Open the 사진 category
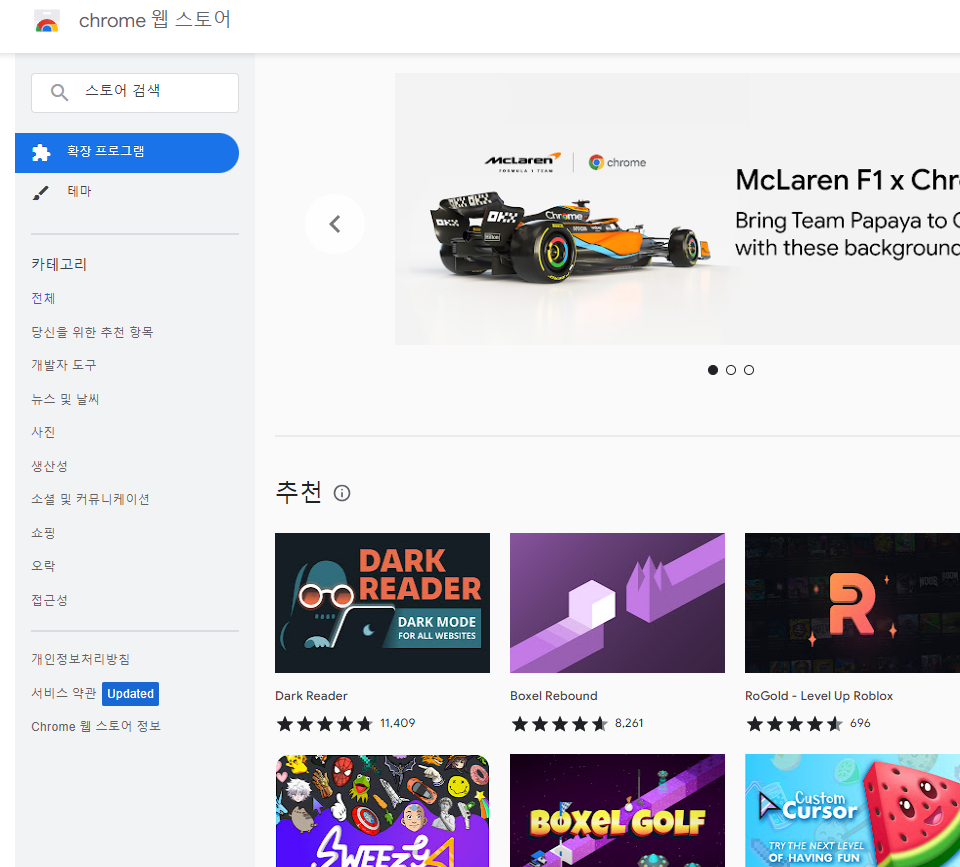 tap(43, 432)
